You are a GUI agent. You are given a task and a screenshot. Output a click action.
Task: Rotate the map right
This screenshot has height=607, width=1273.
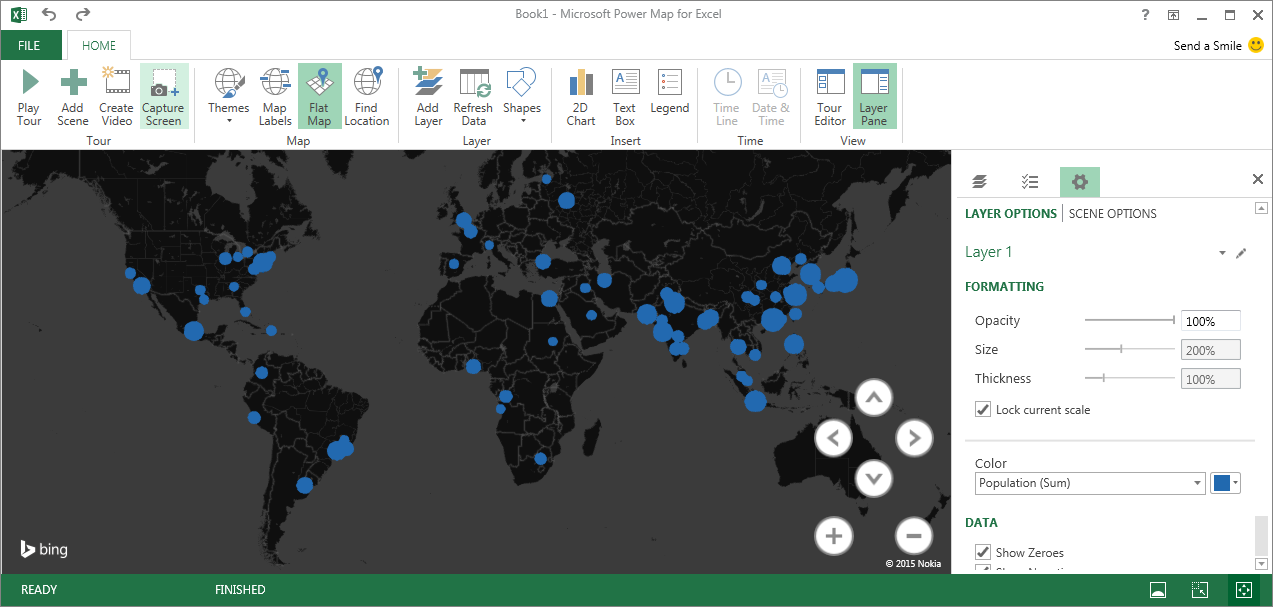point(914,437)
